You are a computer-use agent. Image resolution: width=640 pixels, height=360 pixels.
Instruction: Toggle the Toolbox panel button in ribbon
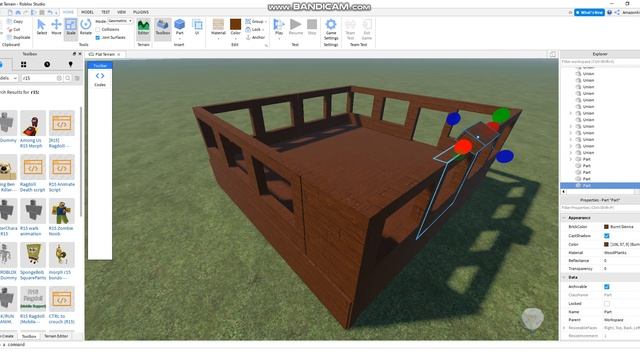point(163,28)
